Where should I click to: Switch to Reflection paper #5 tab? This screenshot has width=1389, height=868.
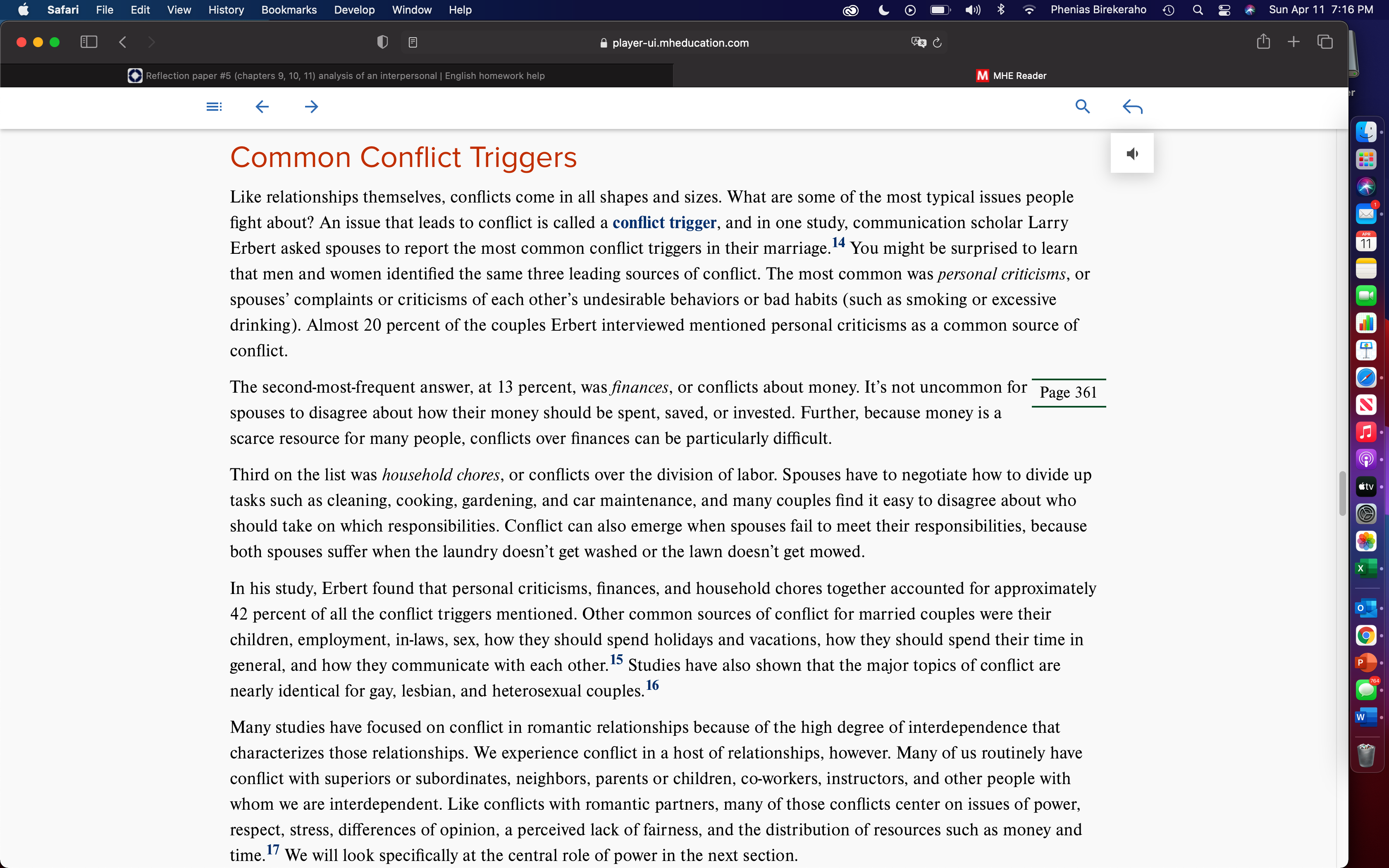tap(337, 76)
